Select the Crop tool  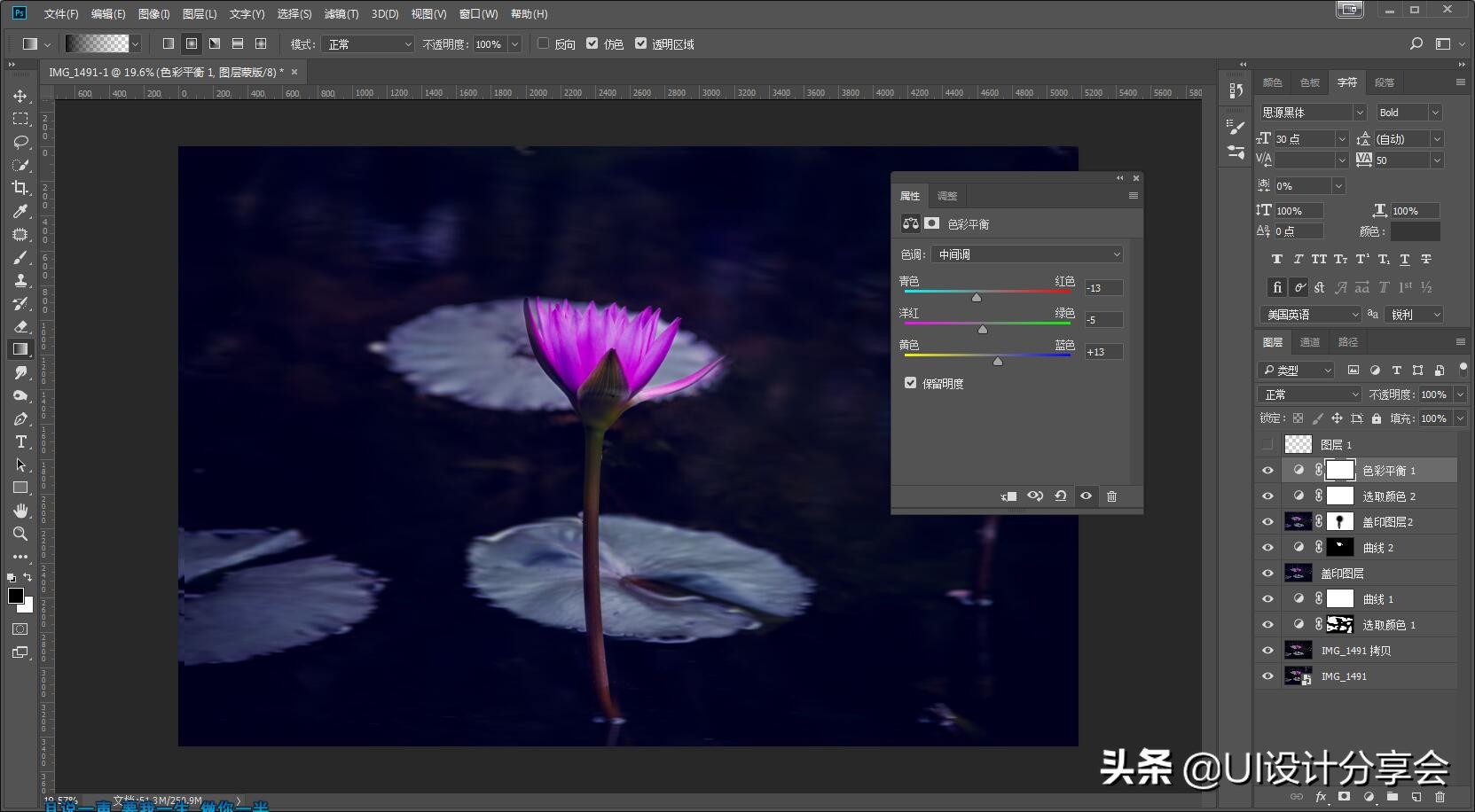click(x=20, y=188)
